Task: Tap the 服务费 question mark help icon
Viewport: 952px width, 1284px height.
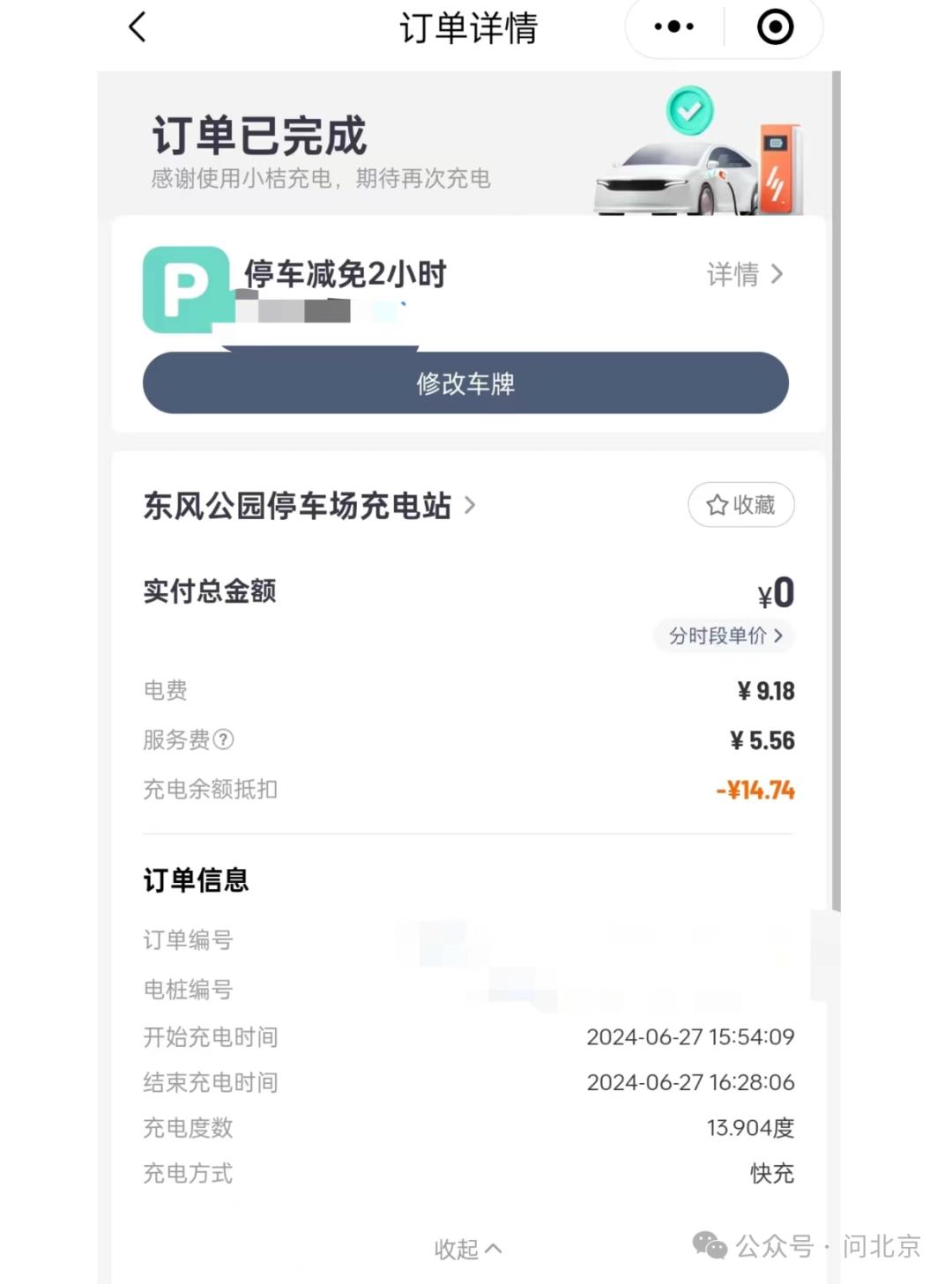Action: [224, 739]
